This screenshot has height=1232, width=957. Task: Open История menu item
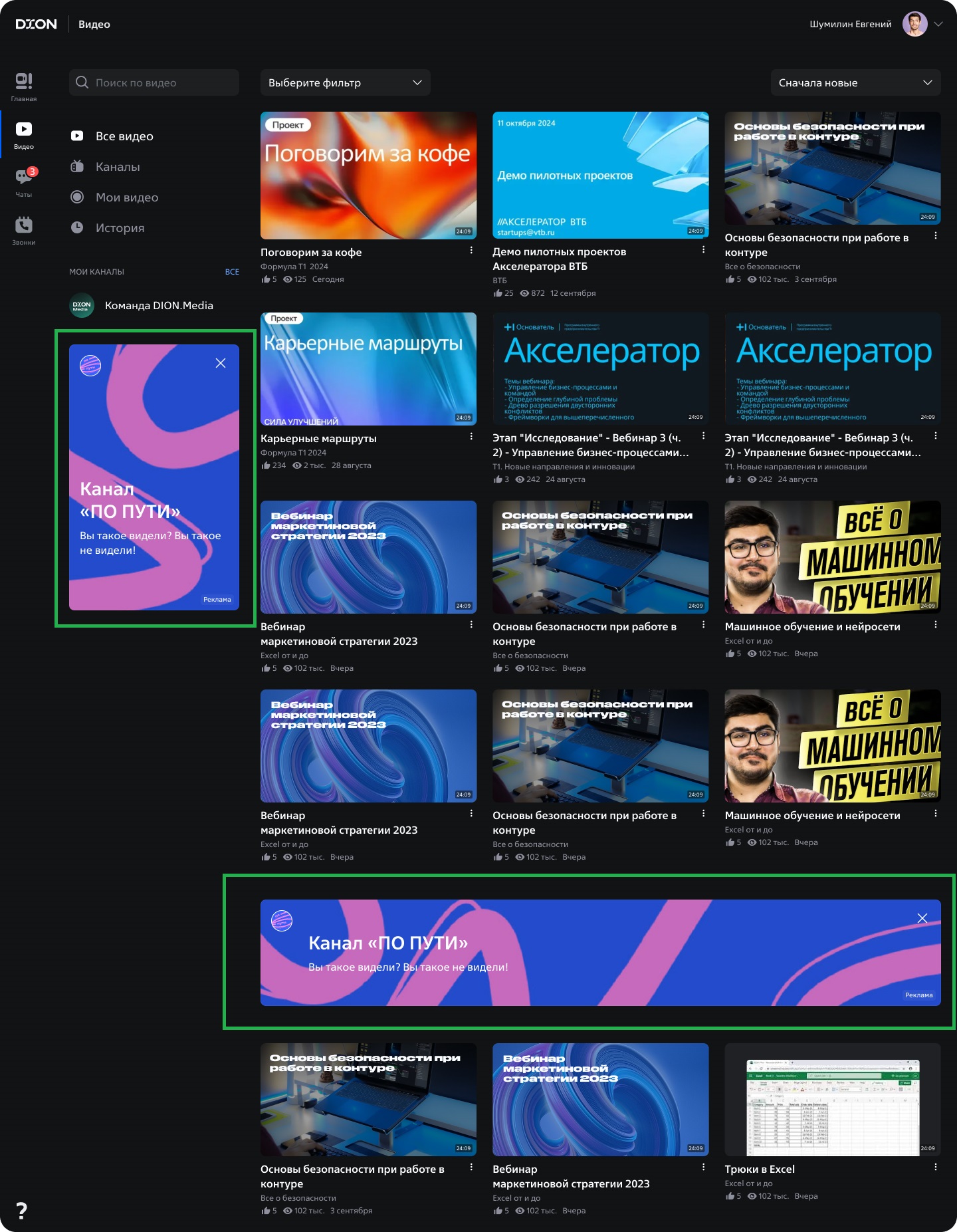pyautogui.click(x=120, y=228)
